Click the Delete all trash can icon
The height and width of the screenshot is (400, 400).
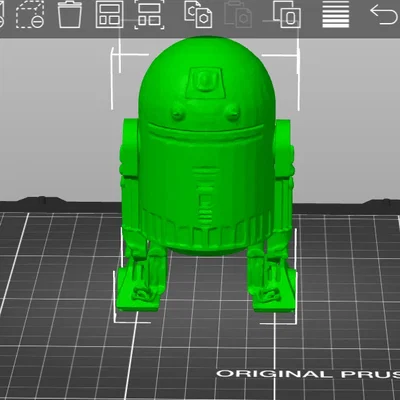pyautogui.click(x=70, y=14)
